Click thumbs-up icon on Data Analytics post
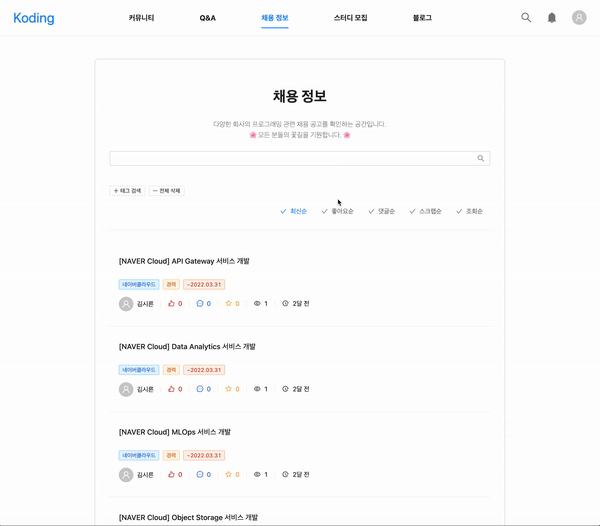Viewport: 600px width, 526px height. 171,389
